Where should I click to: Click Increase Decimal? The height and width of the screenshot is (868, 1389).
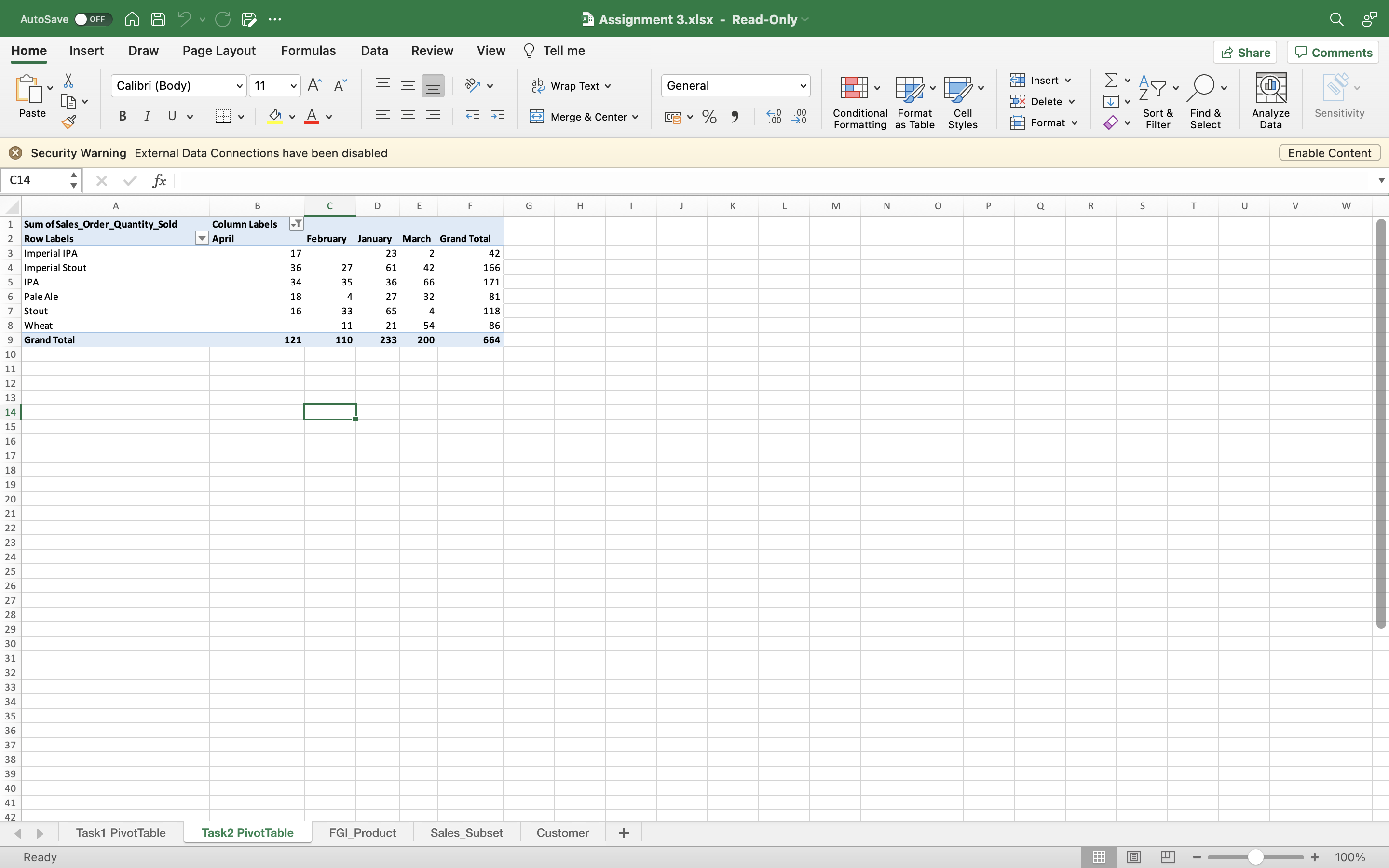(x=774, y=117)
